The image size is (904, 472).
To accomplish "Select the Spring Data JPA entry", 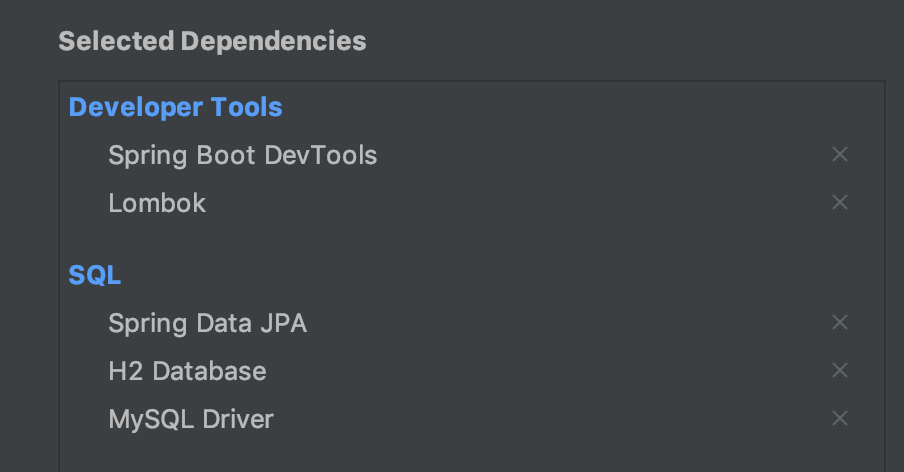I will 208,323.
